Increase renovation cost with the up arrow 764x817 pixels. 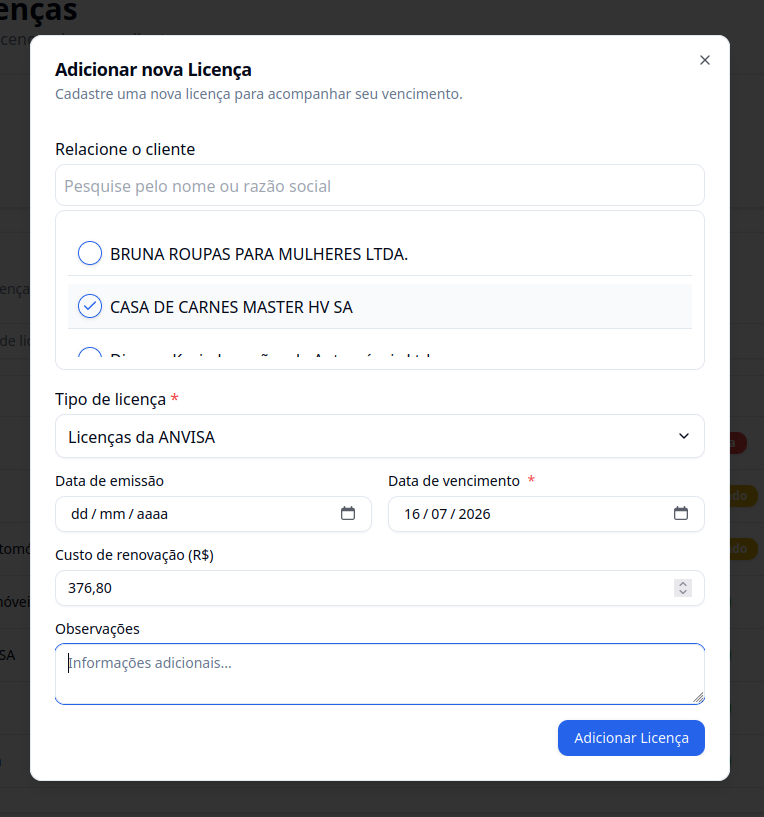pos(683,584)
